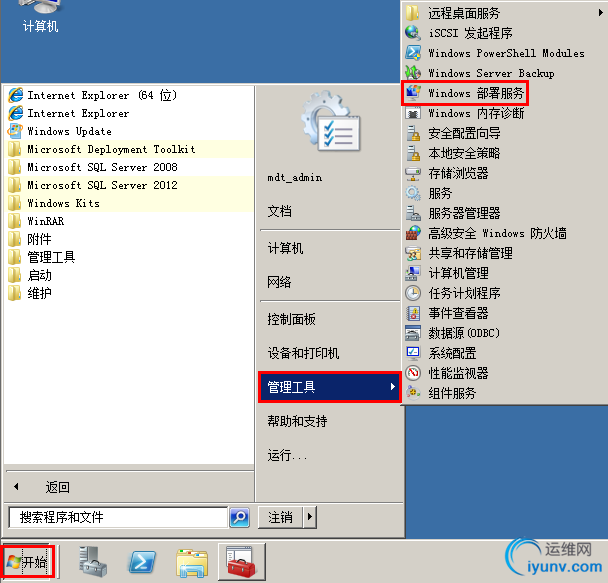
Task: Open Windows Server Backup
Action: (480, 73)
